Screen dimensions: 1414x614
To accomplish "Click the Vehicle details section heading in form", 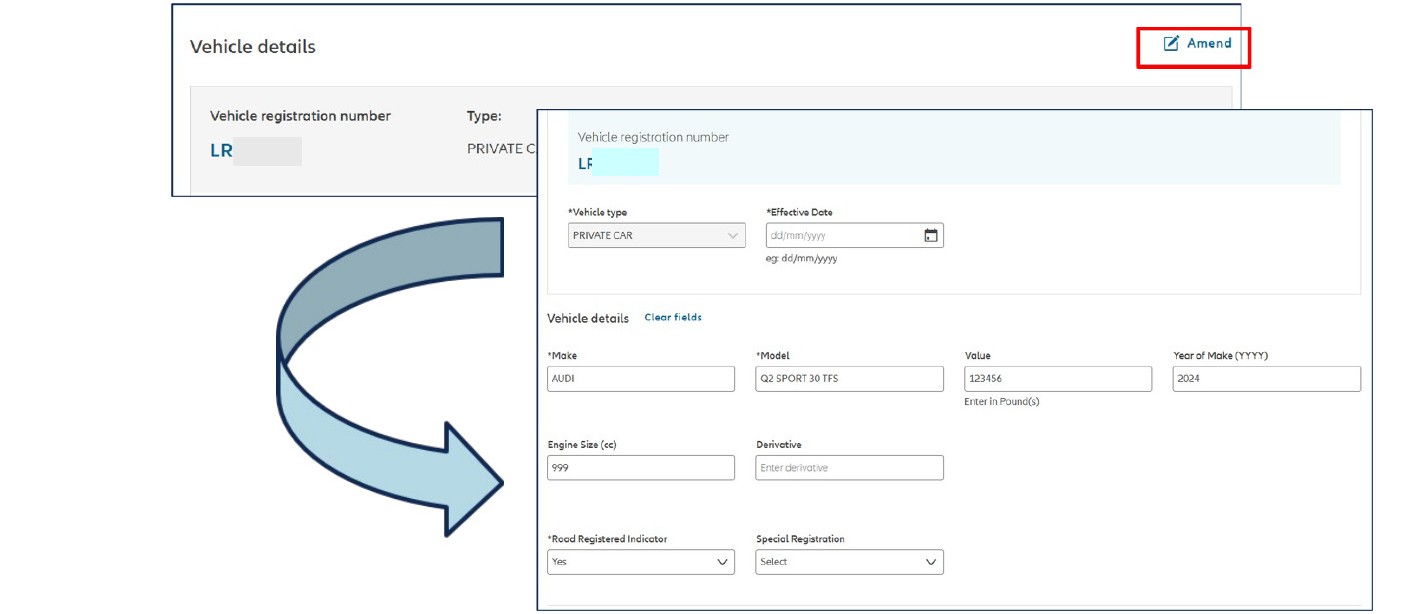I will (x=588, y=319).
